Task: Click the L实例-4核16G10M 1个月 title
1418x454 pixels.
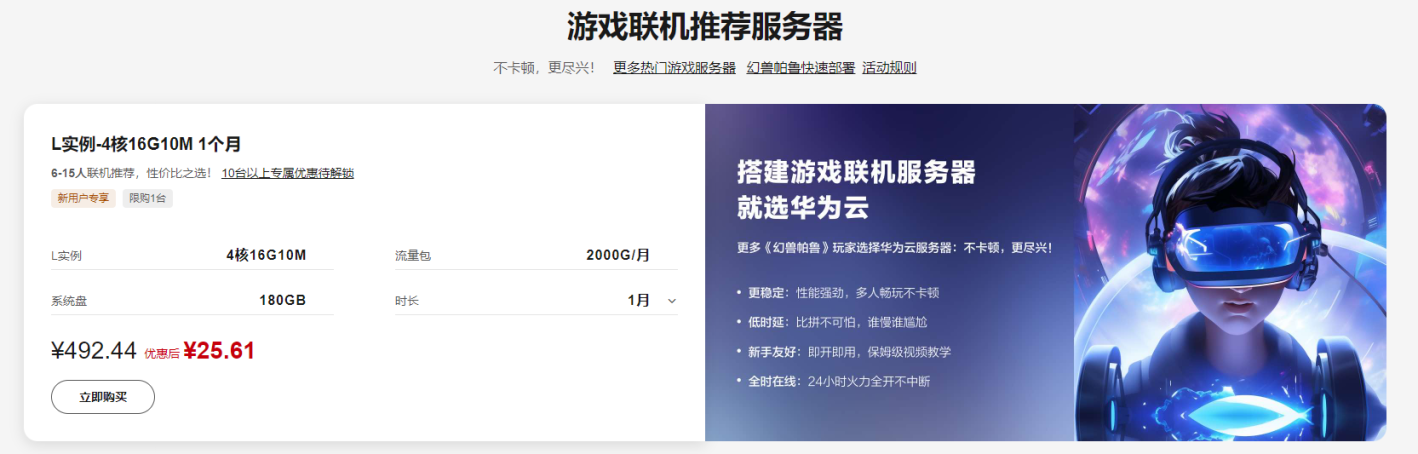Action: pos(146,144)
